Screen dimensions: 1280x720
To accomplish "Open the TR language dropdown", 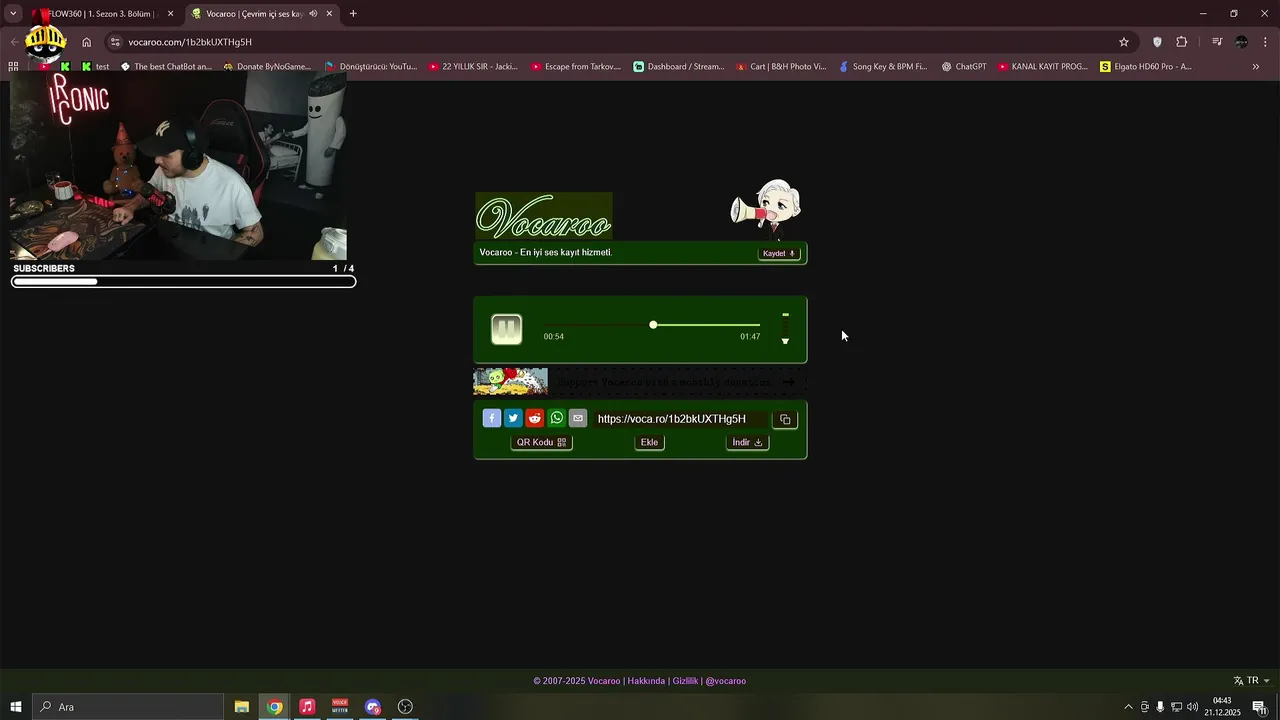I will pyautogui.click(x=1252, y=681).
